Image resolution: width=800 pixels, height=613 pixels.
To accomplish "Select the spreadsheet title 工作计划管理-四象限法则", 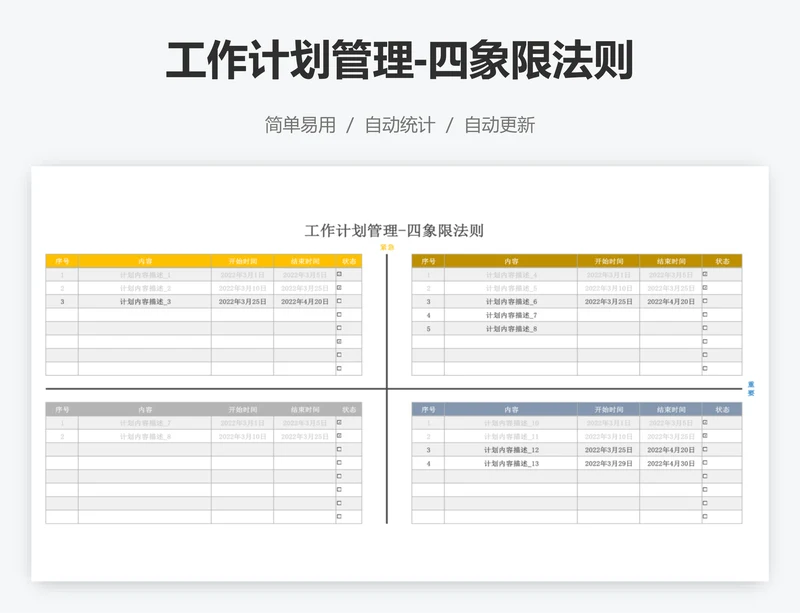I will (394, 230).
